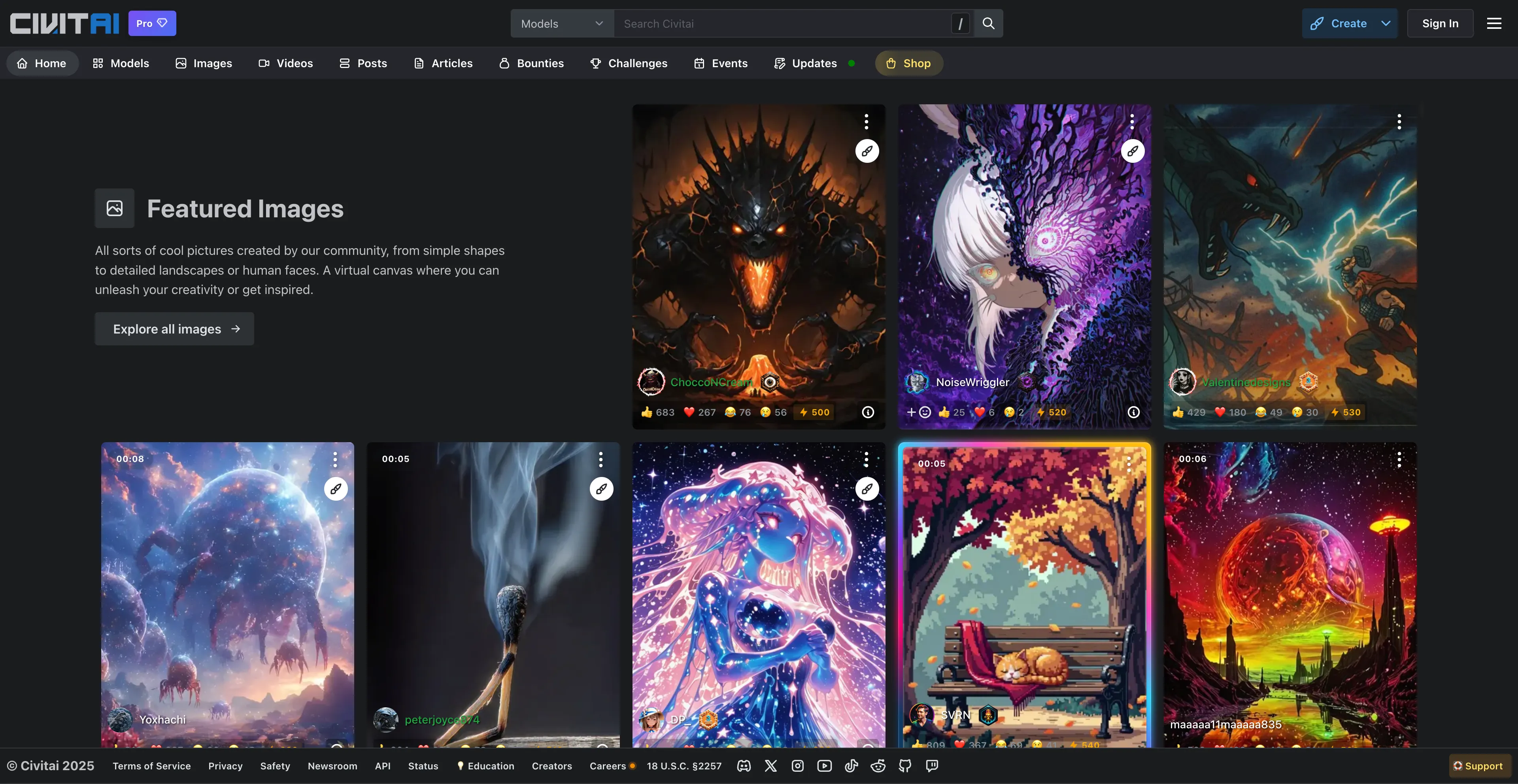Open three-dot menu on dragon lightning image
The width and height of the screenshot is (1518, 784).
(1399, 122)
